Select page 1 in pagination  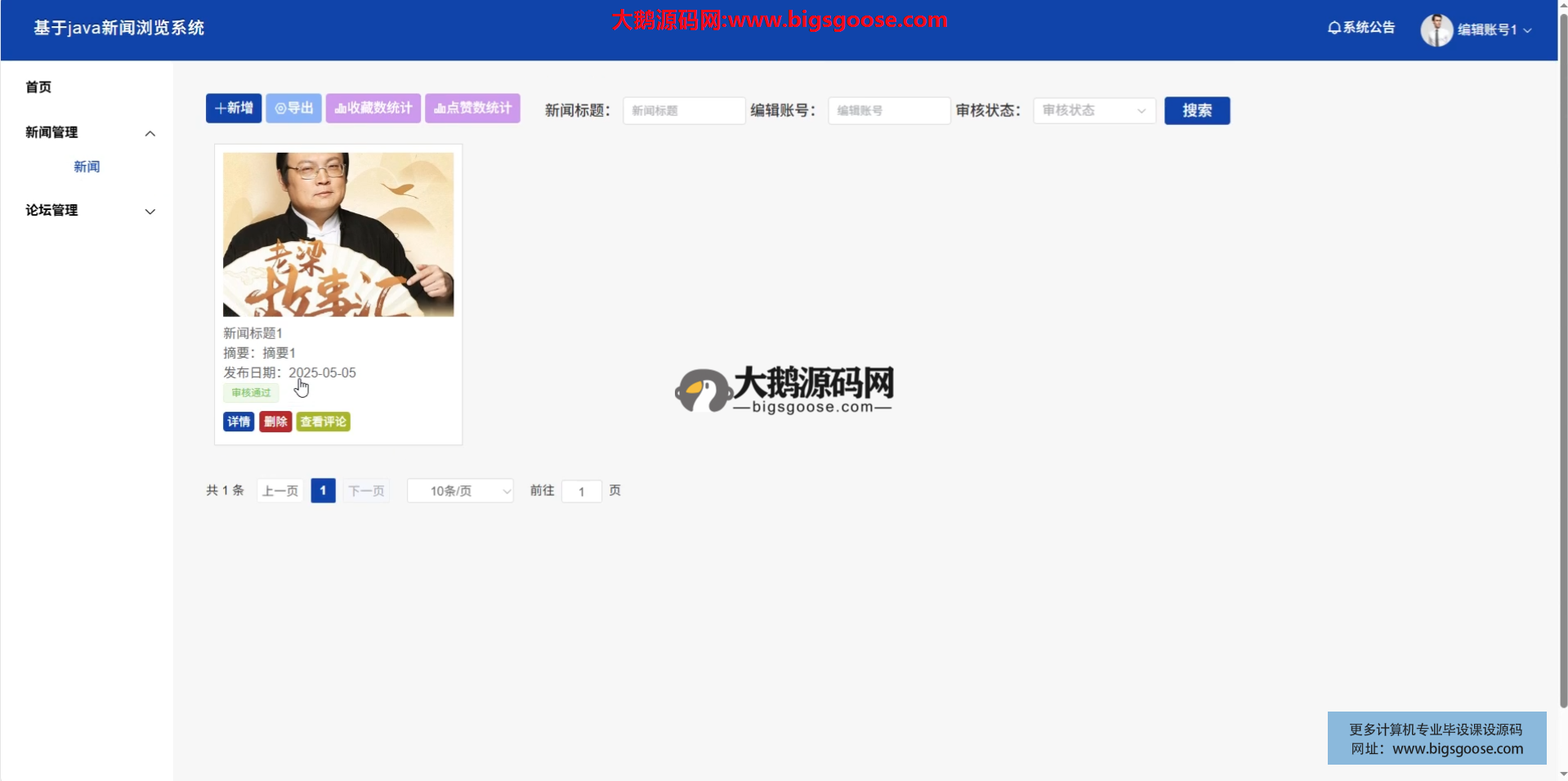pyautogui.click(x=323, y=490)
